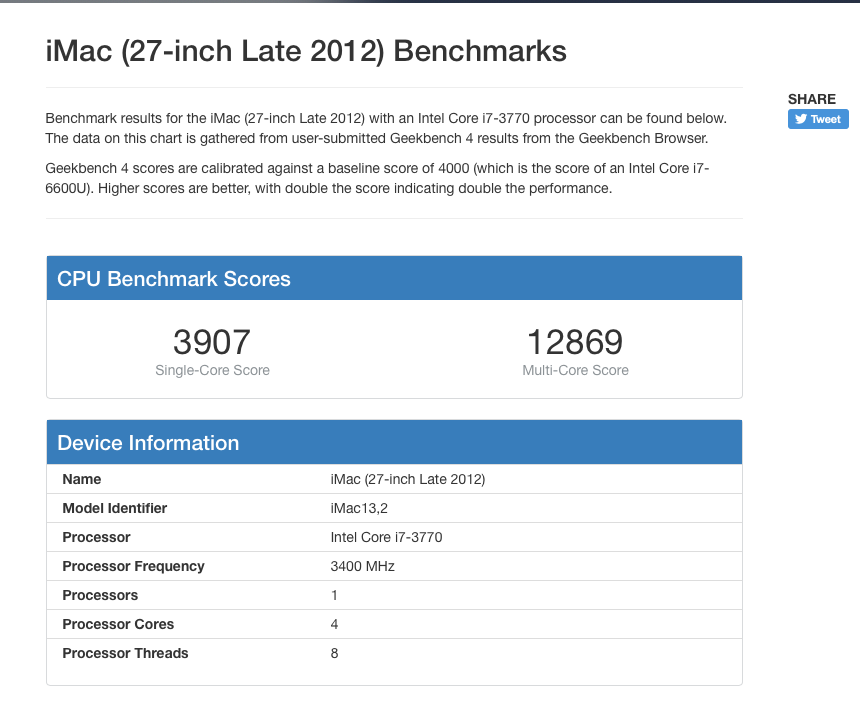Click the paragraph starting 'Benchmark results for the iMac'
The image size is (860, 714).
(x=386, y=128)
